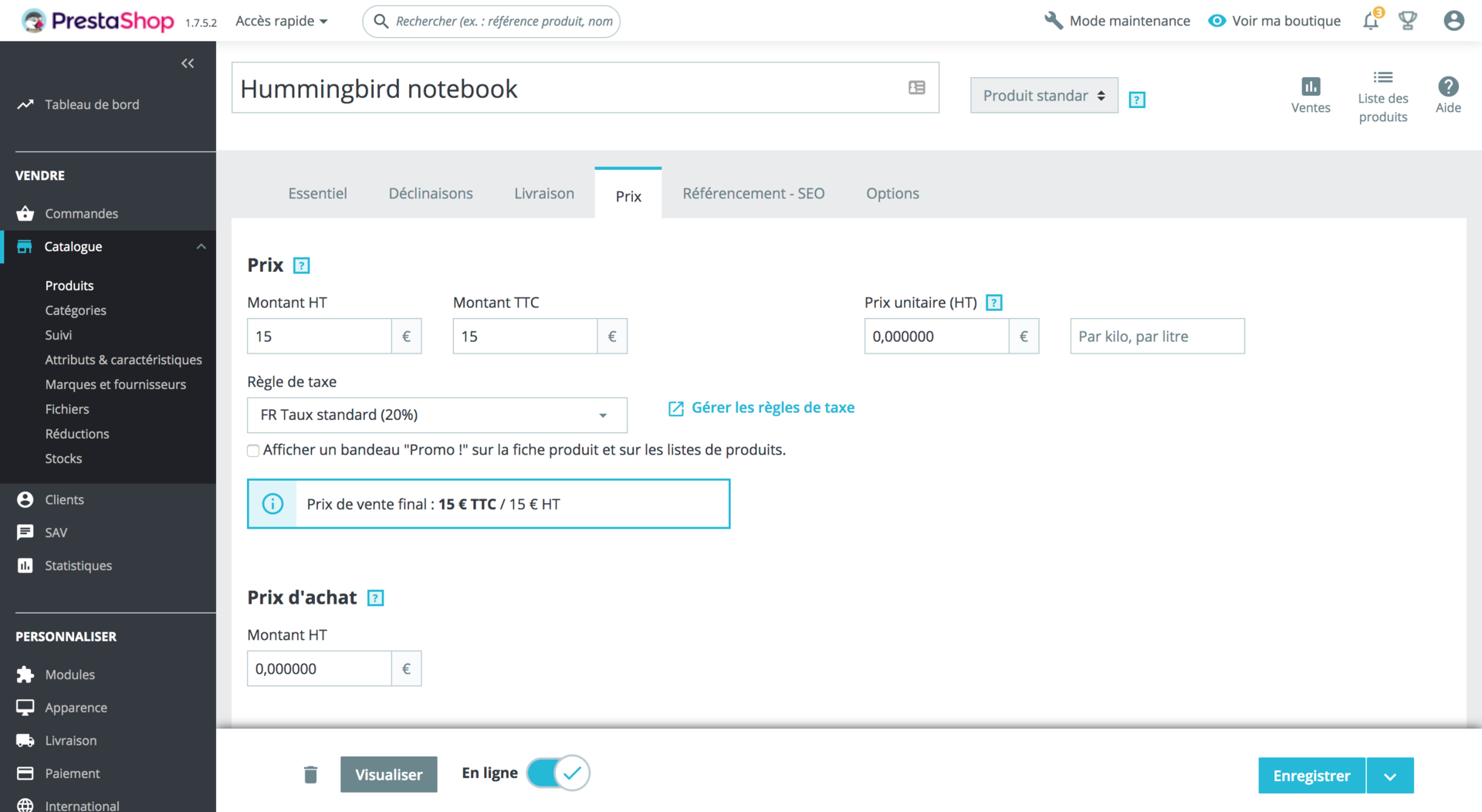Click the Apparence monitor icon
The width and height of the screenshot is (1482, 812).
click(25, 707)
